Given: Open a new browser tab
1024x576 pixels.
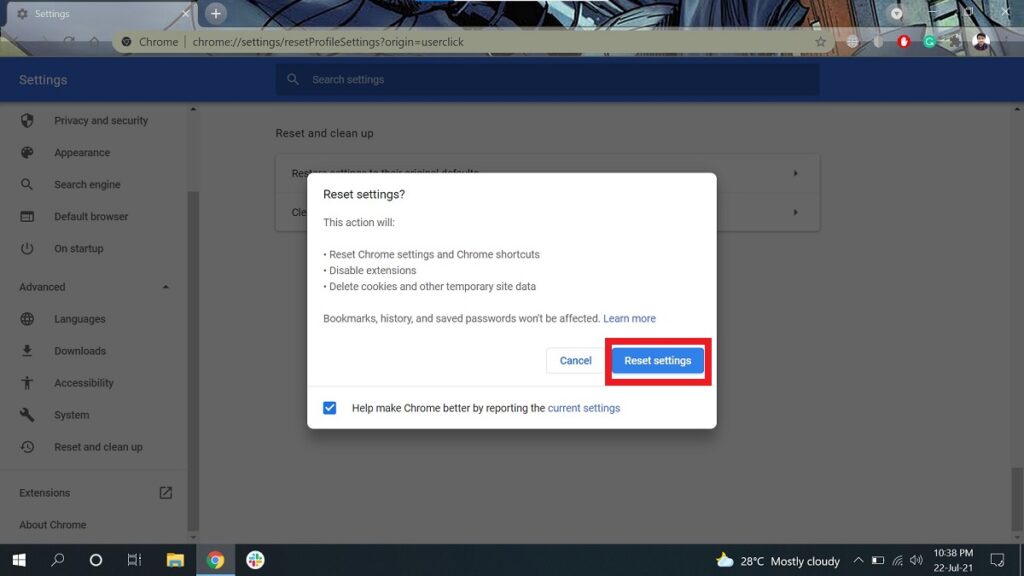Looking at the screenshot, I should coord(214,14).
